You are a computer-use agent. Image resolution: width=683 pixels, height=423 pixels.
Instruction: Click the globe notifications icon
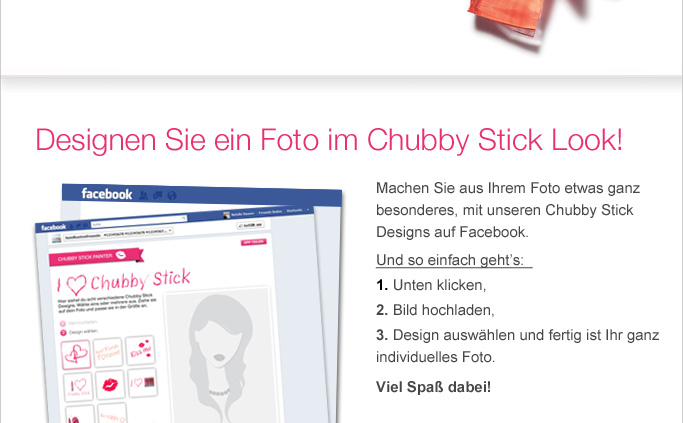pyautogui.click(x=172, y=196)
